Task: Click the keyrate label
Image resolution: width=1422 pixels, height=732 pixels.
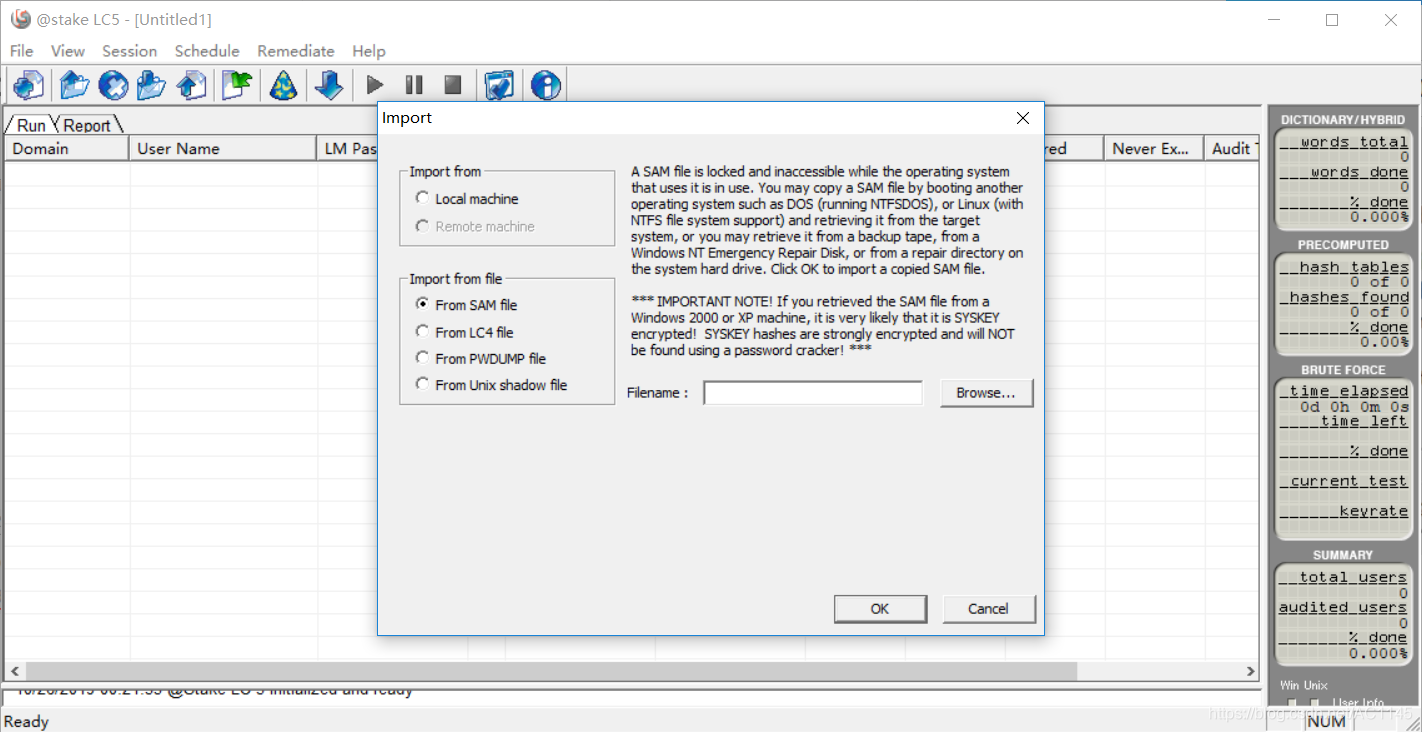Action: [x=1344, y=511]
